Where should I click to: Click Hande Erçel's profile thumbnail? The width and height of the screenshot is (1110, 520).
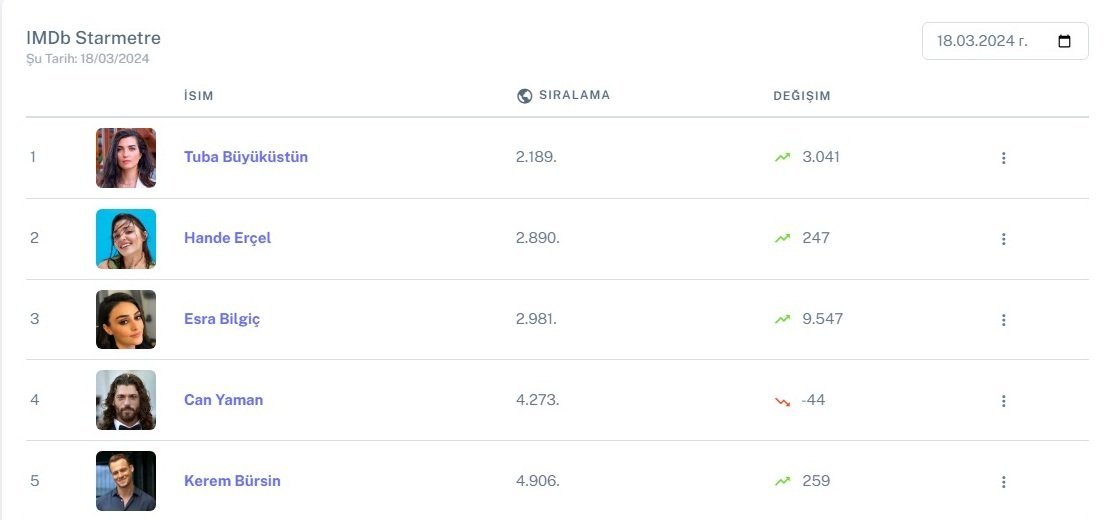[x=126, y=239]
